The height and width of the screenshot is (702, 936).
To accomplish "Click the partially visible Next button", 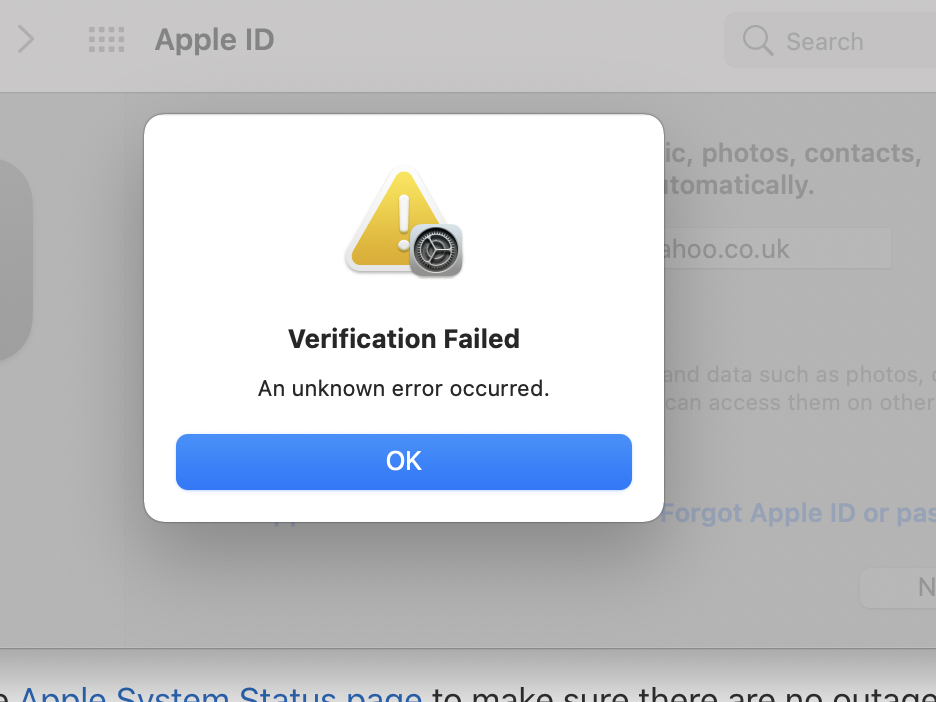I will 900,588.
